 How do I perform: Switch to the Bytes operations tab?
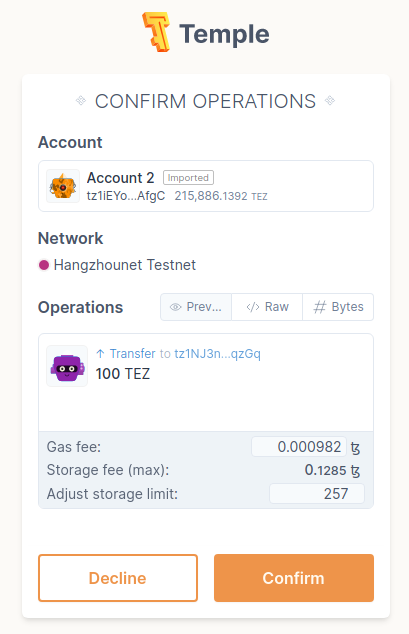tap(338, 307)
